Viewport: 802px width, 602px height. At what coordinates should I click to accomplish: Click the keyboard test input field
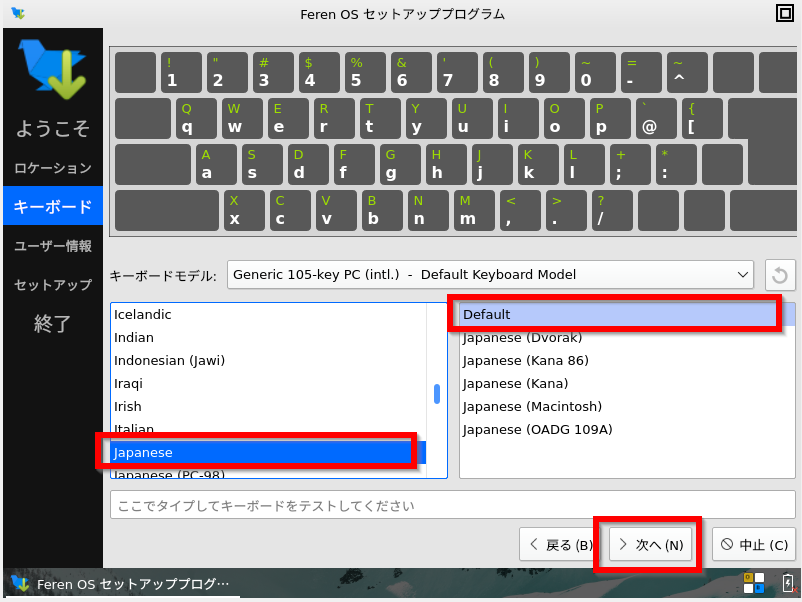point(453,505)
